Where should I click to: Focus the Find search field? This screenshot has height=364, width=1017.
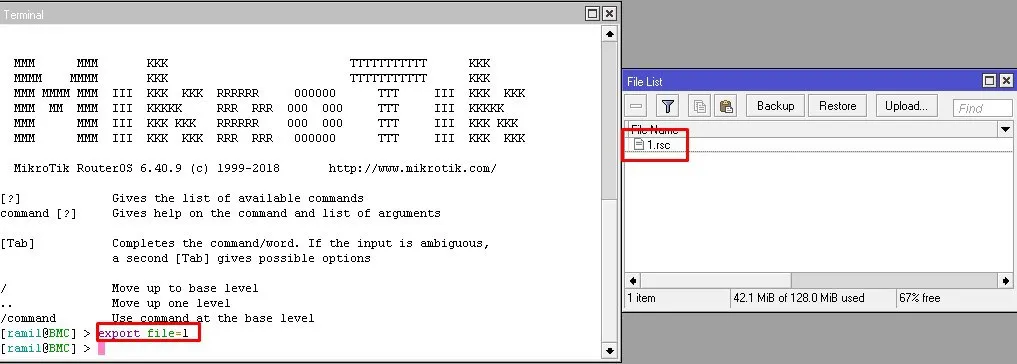click(x=982, y=108)
